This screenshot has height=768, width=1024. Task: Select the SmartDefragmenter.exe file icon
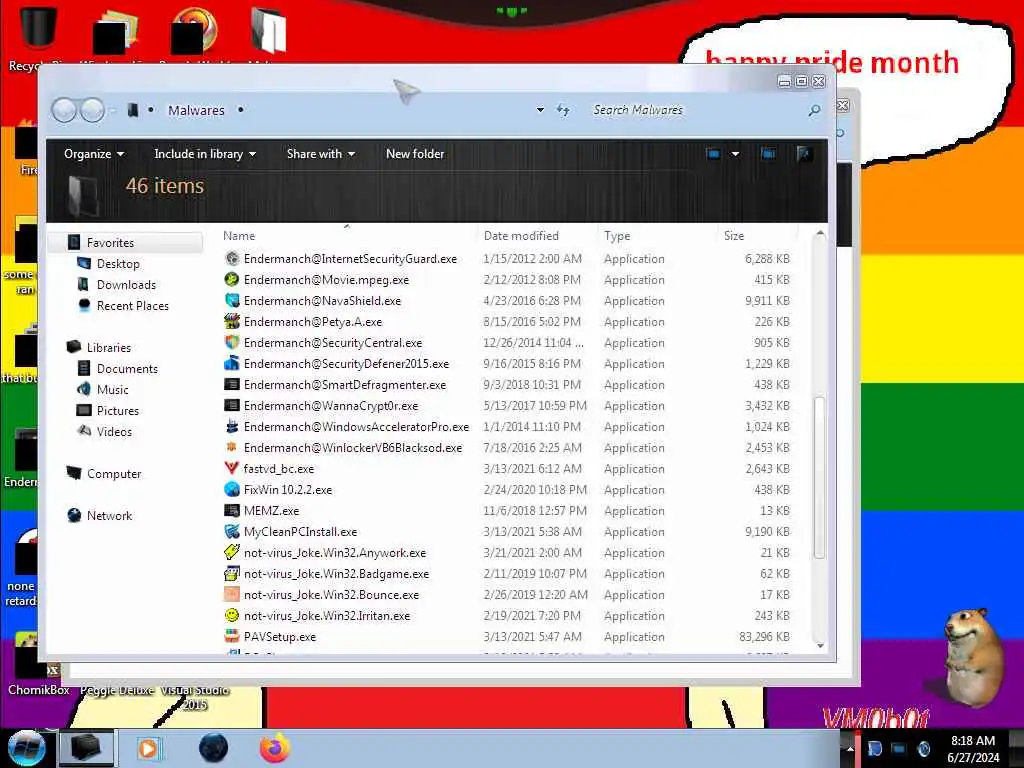[232, 385]
